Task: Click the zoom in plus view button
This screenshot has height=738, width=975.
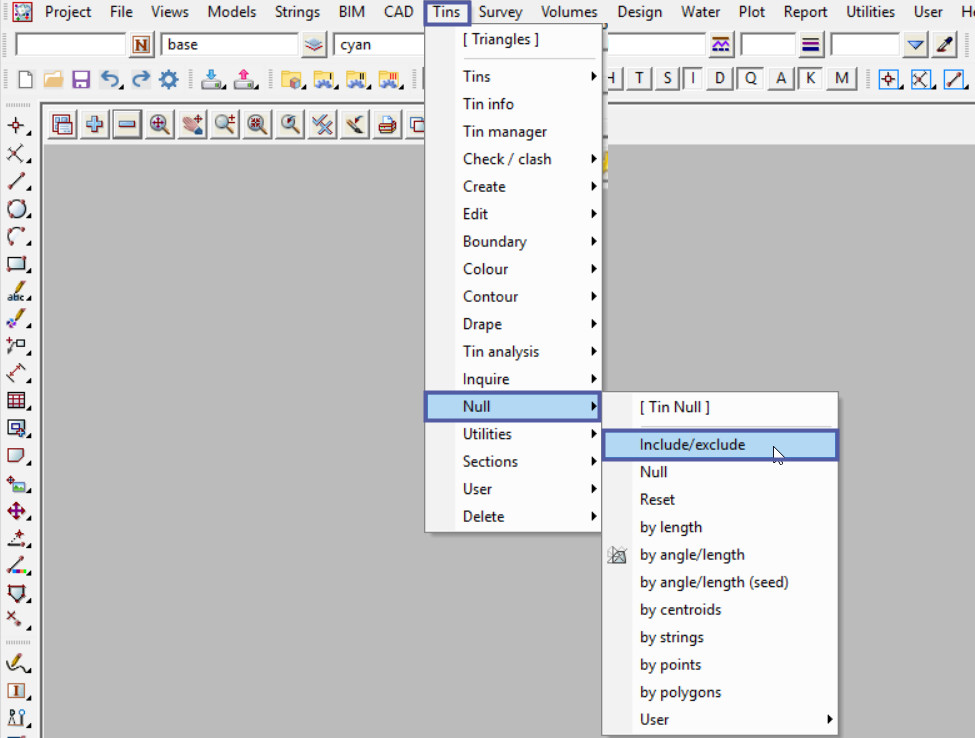Action: point(95,124)
